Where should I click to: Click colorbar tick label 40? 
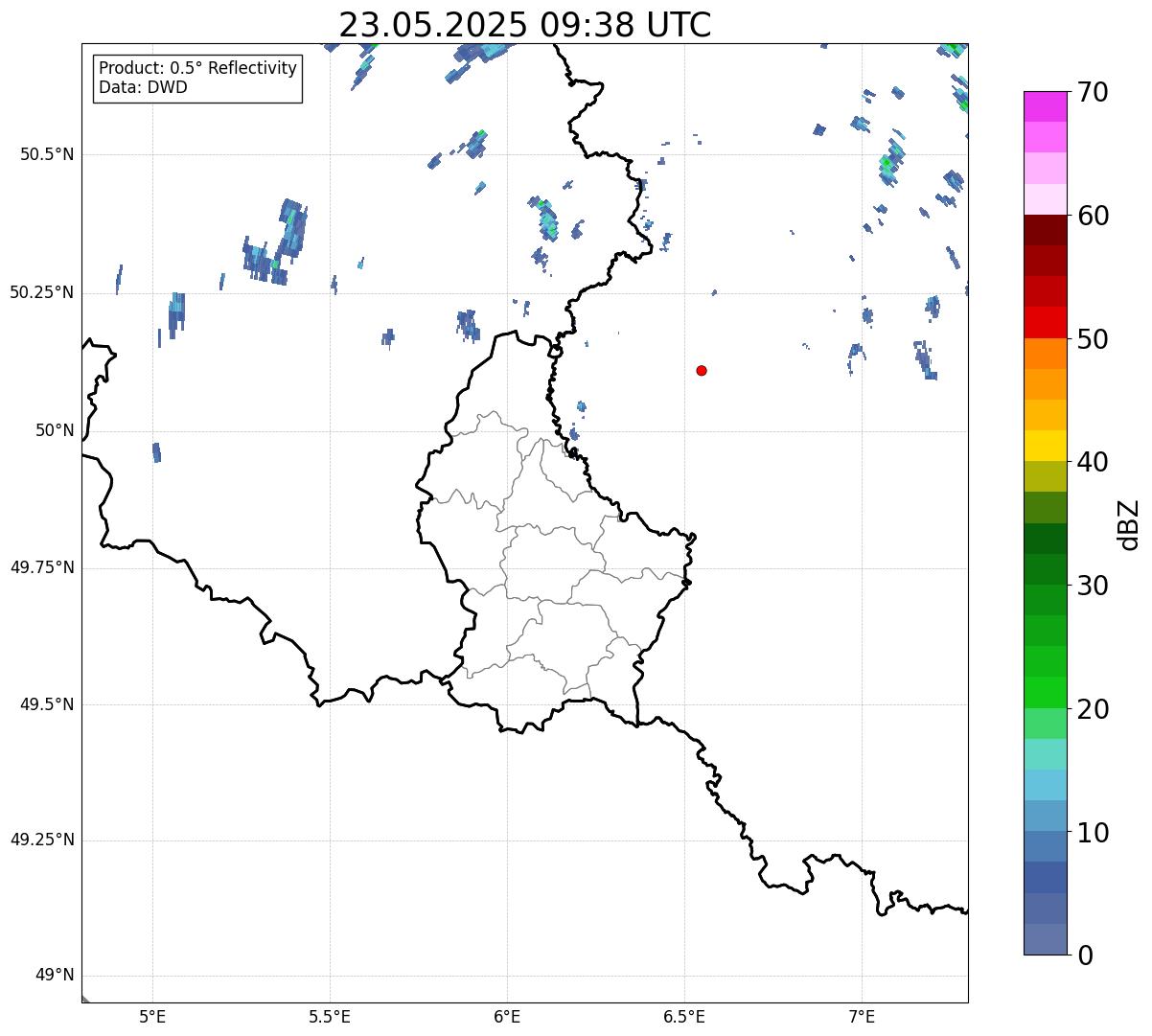point(1093,463)
